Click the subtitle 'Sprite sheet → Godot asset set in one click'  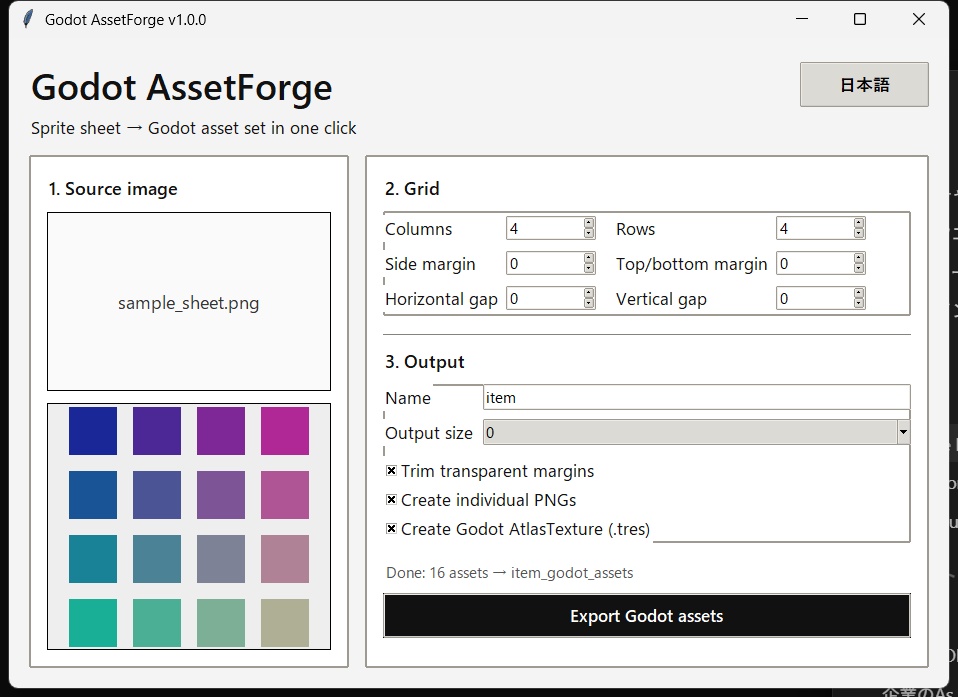pyautogui.click(x=194, y=128)
